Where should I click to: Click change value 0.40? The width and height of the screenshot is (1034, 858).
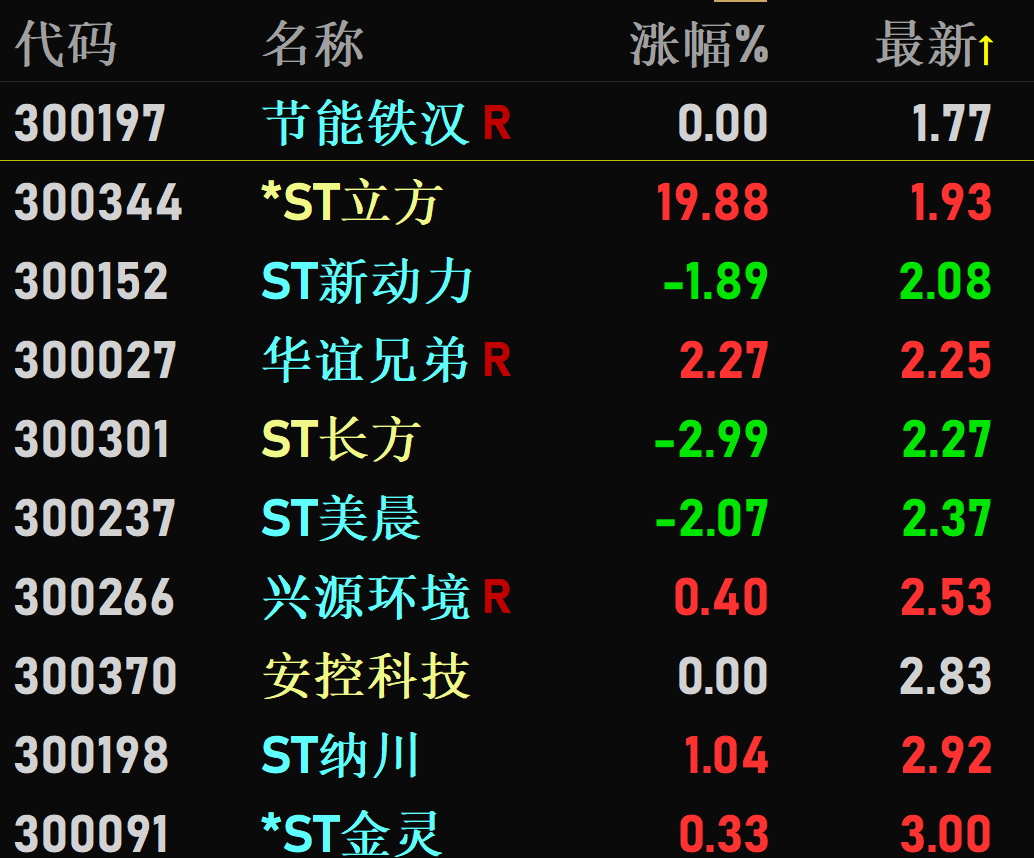point(721,597)
